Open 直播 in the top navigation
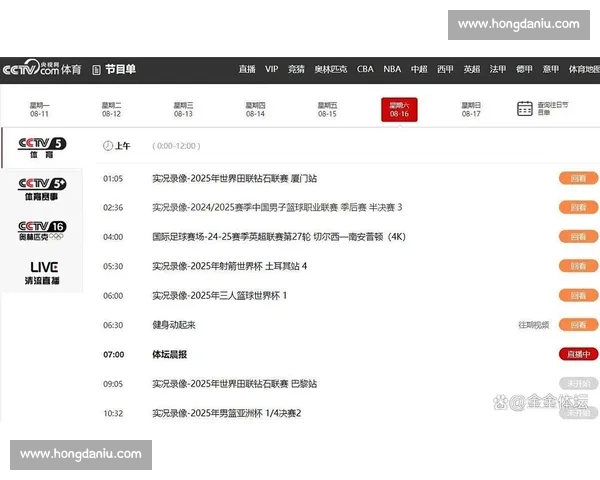600x480 pixels. (247, 69)
